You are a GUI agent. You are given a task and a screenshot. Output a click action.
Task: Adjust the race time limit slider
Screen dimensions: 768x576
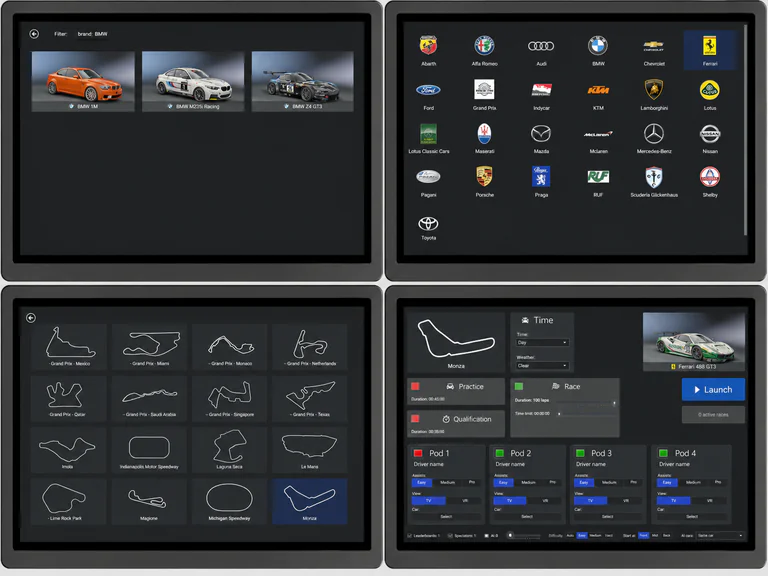pos(586,414)
